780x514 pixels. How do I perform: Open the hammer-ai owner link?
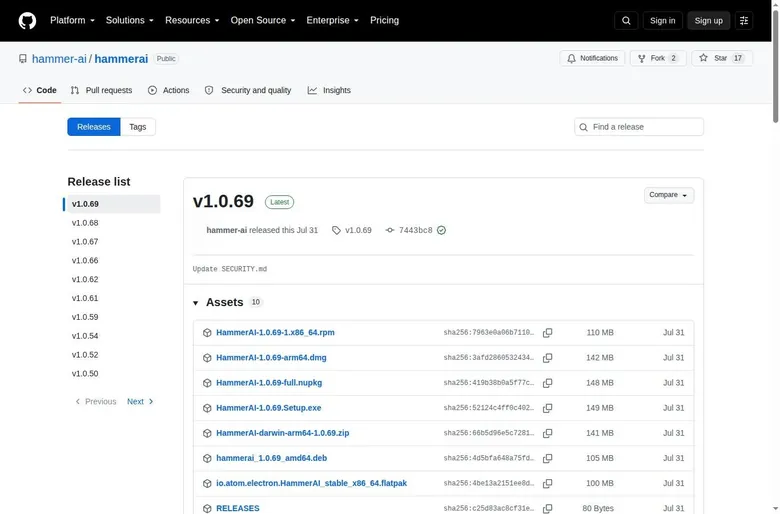point(59,59)
